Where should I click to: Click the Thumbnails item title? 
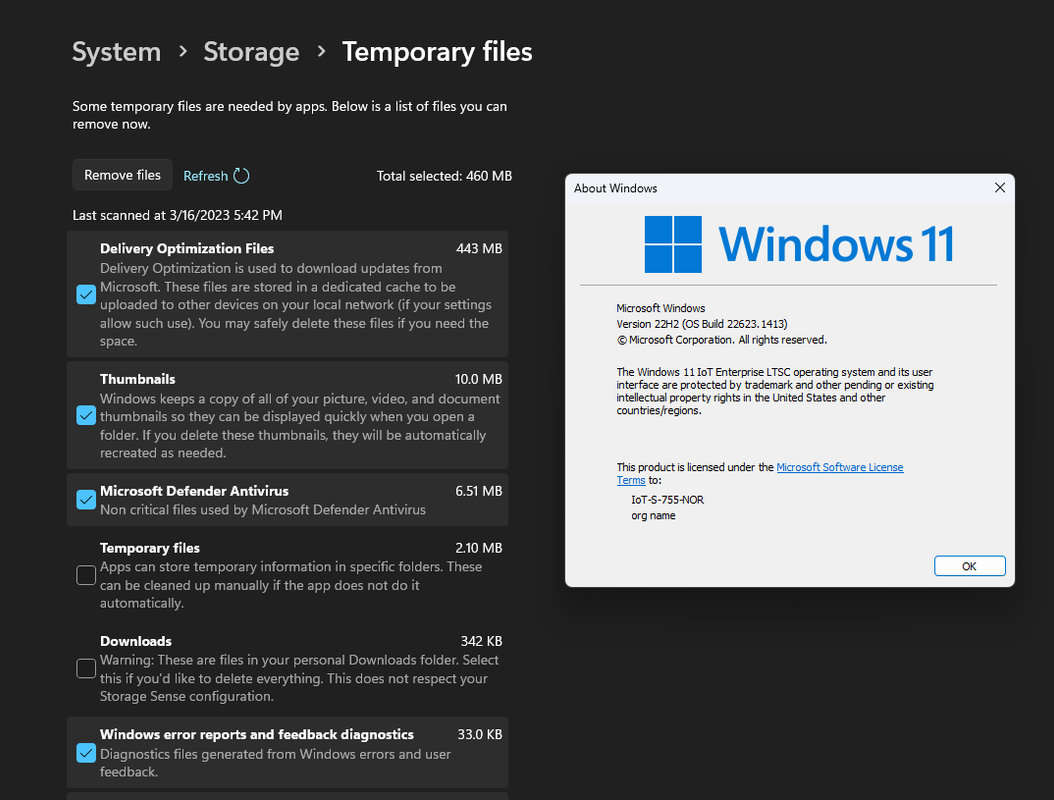(138, 379)
